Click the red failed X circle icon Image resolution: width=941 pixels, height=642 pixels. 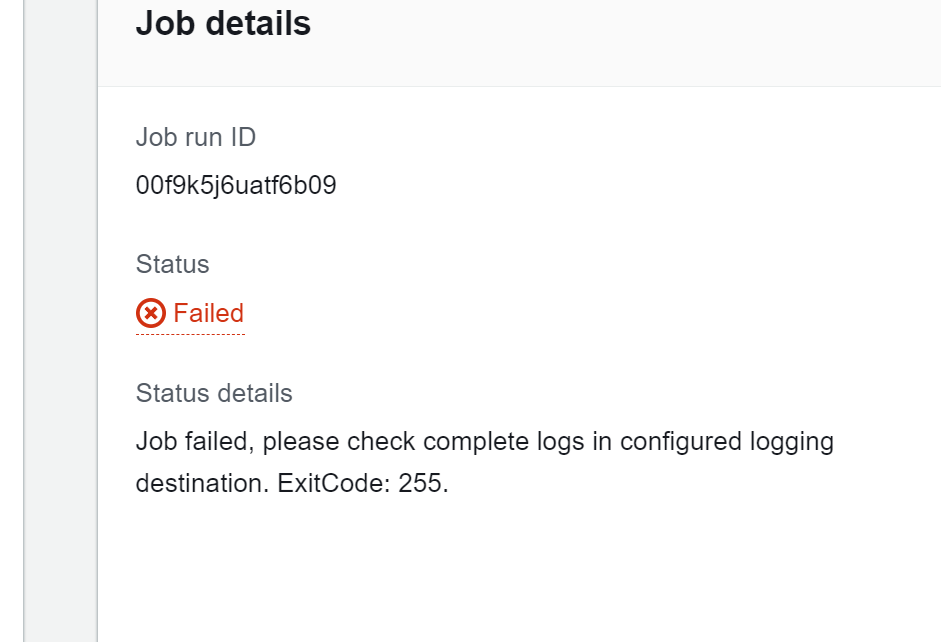151,313
